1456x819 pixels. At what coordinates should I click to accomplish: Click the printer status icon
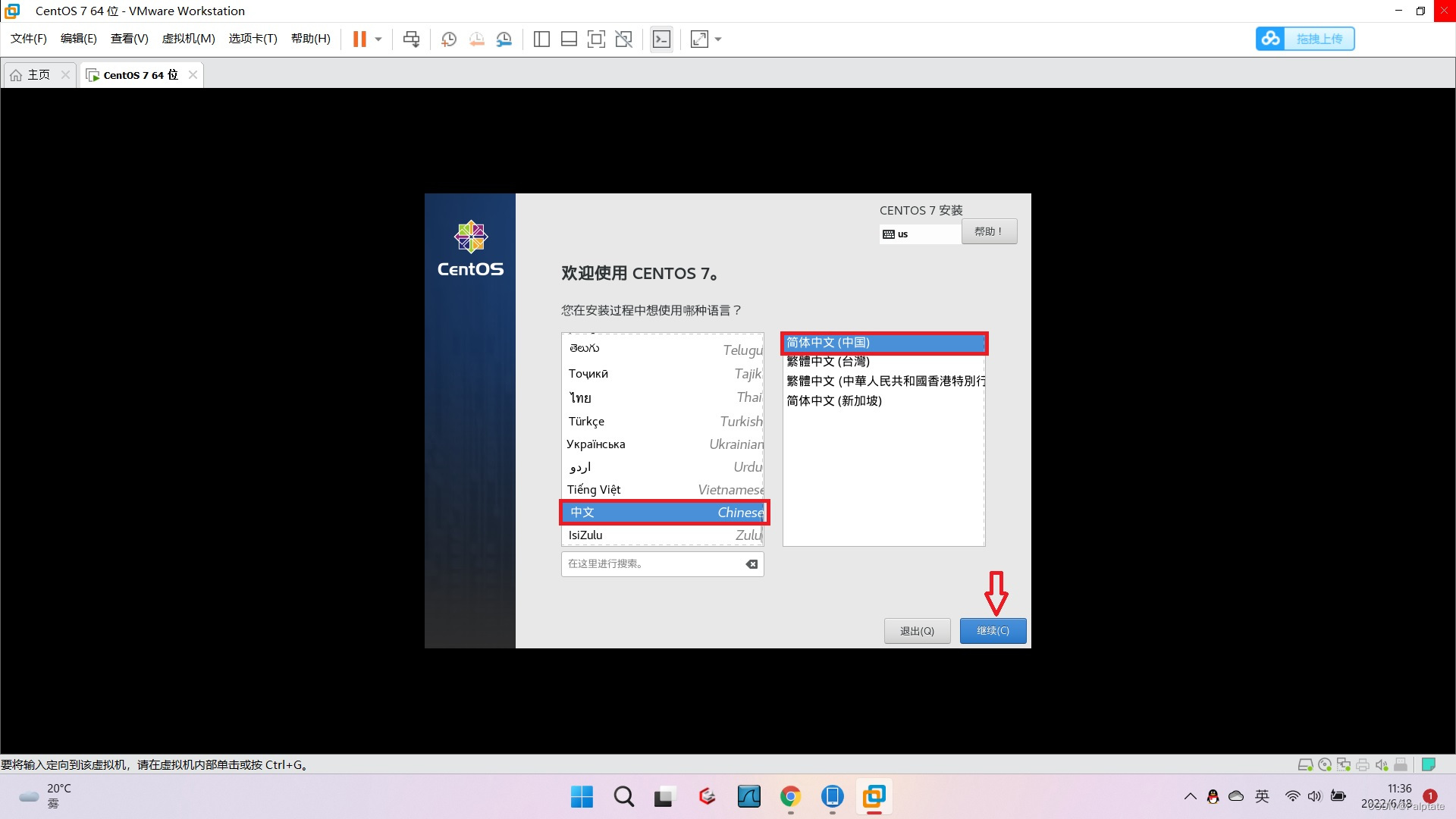[1363, 764]
